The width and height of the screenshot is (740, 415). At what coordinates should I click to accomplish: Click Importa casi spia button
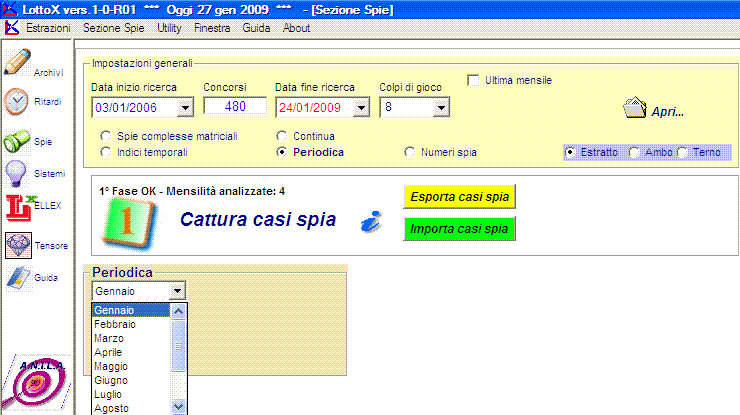pos(460,229)
